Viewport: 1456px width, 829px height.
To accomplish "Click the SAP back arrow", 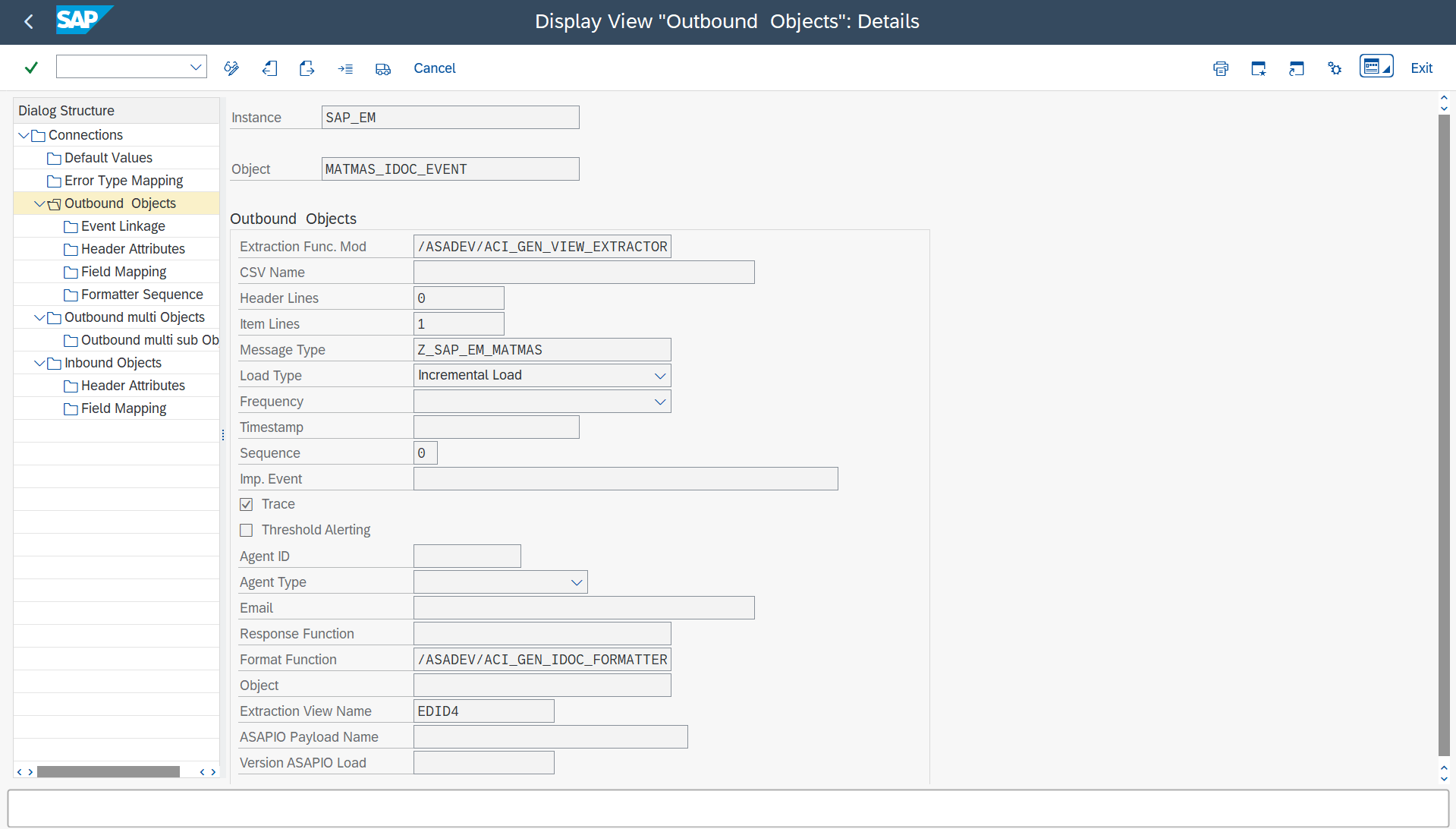I will point(29,21).
